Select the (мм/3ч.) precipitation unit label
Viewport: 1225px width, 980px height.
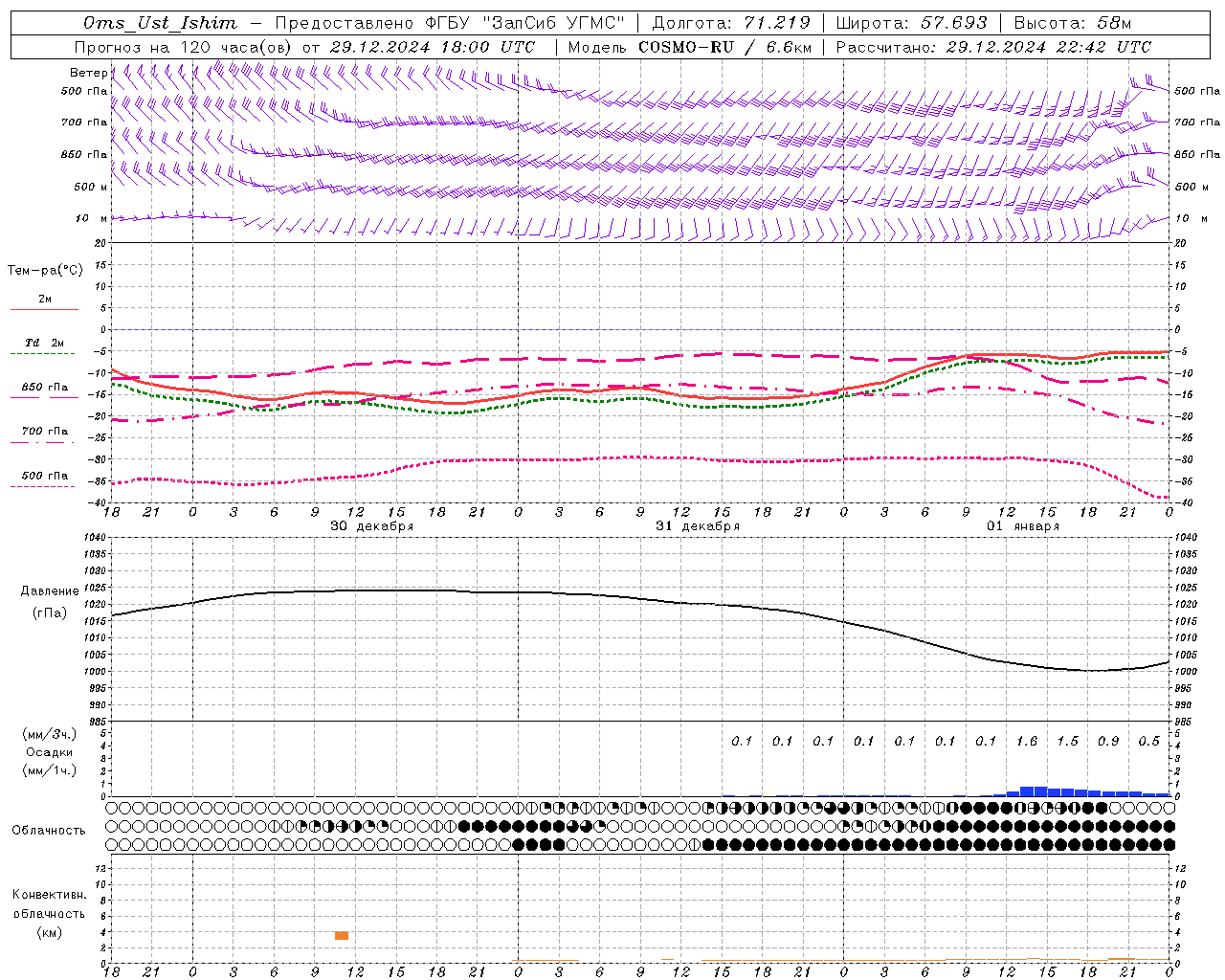point(50,734)
